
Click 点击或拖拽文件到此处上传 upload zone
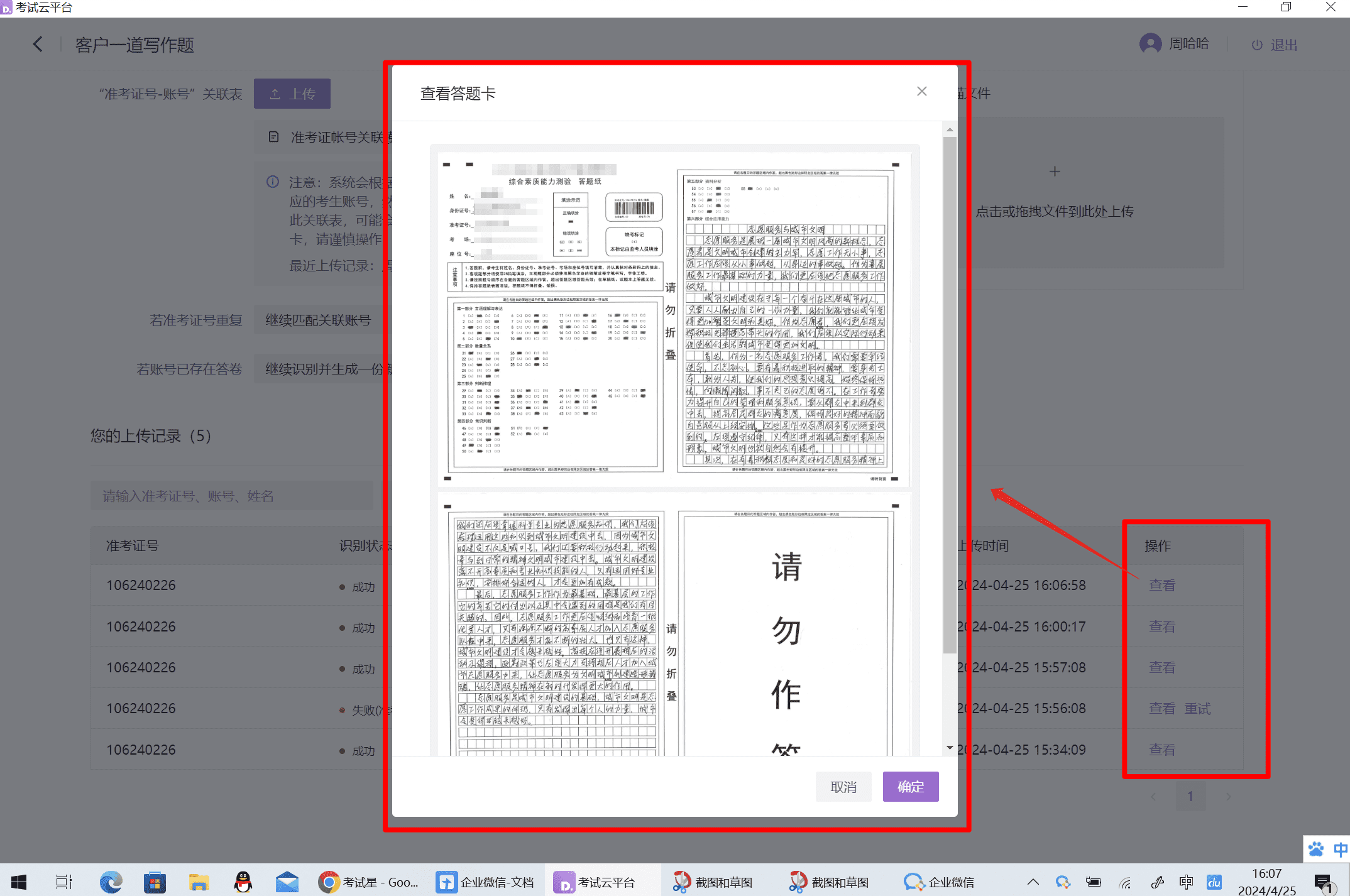point(1055,212)
